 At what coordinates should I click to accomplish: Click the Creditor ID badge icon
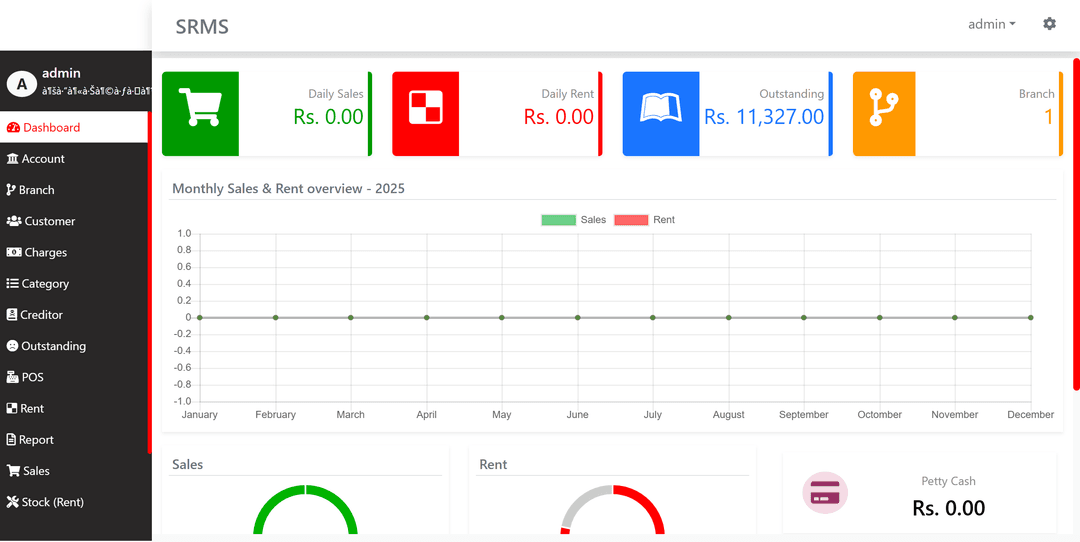(12, 315)
